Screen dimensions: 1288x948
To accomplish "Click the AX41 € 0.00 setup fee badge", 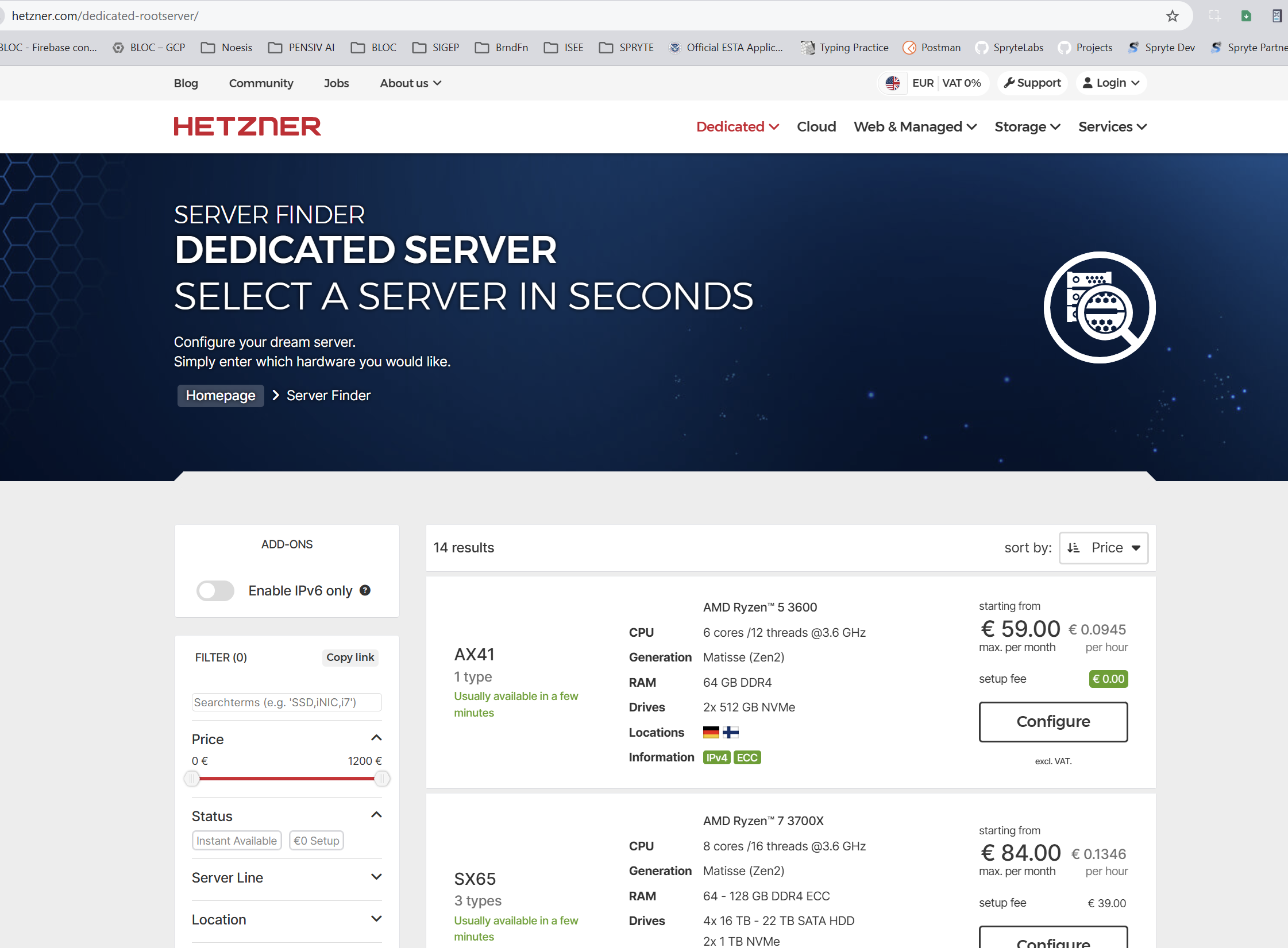I will (1108, 679).
